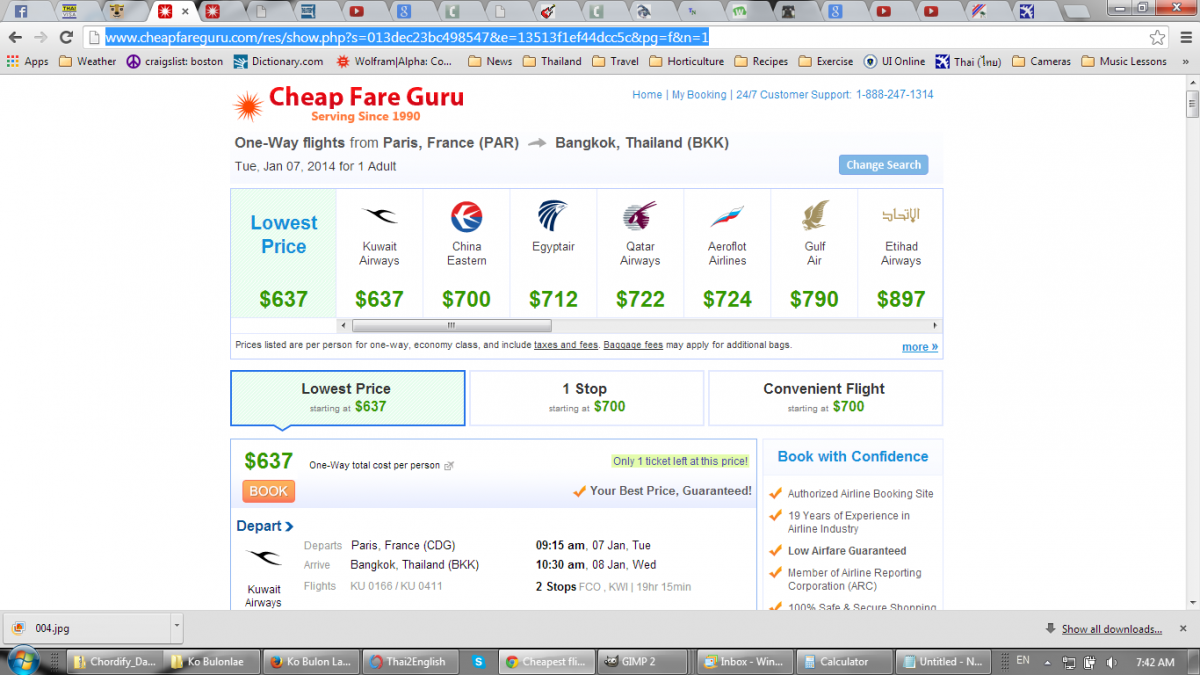
Task: Click the Cheap Fare Guru logo
Action: pos(348,103)
